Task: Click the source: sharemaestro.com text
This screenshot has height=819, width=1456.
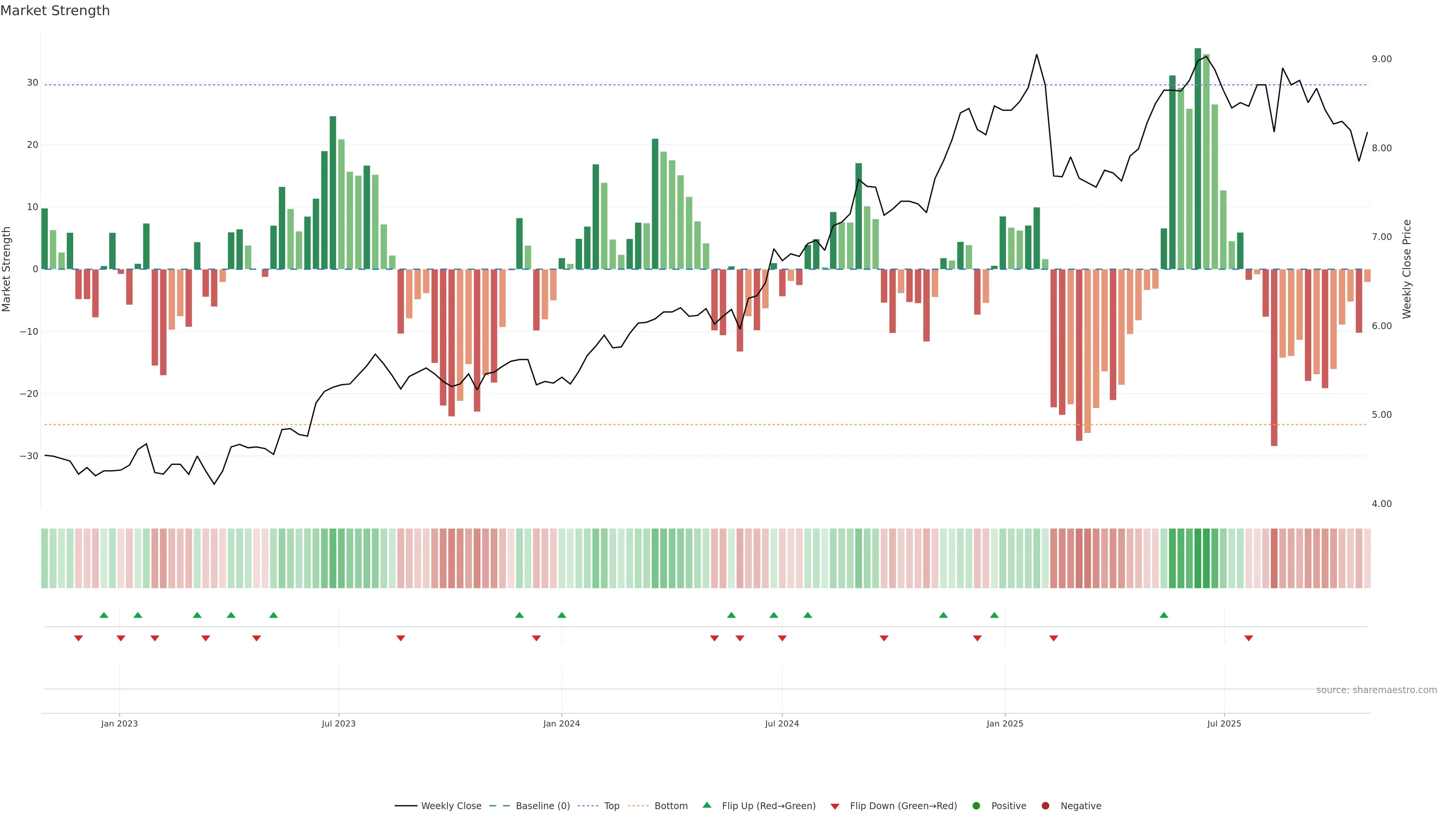Action: click(1376, 690)
